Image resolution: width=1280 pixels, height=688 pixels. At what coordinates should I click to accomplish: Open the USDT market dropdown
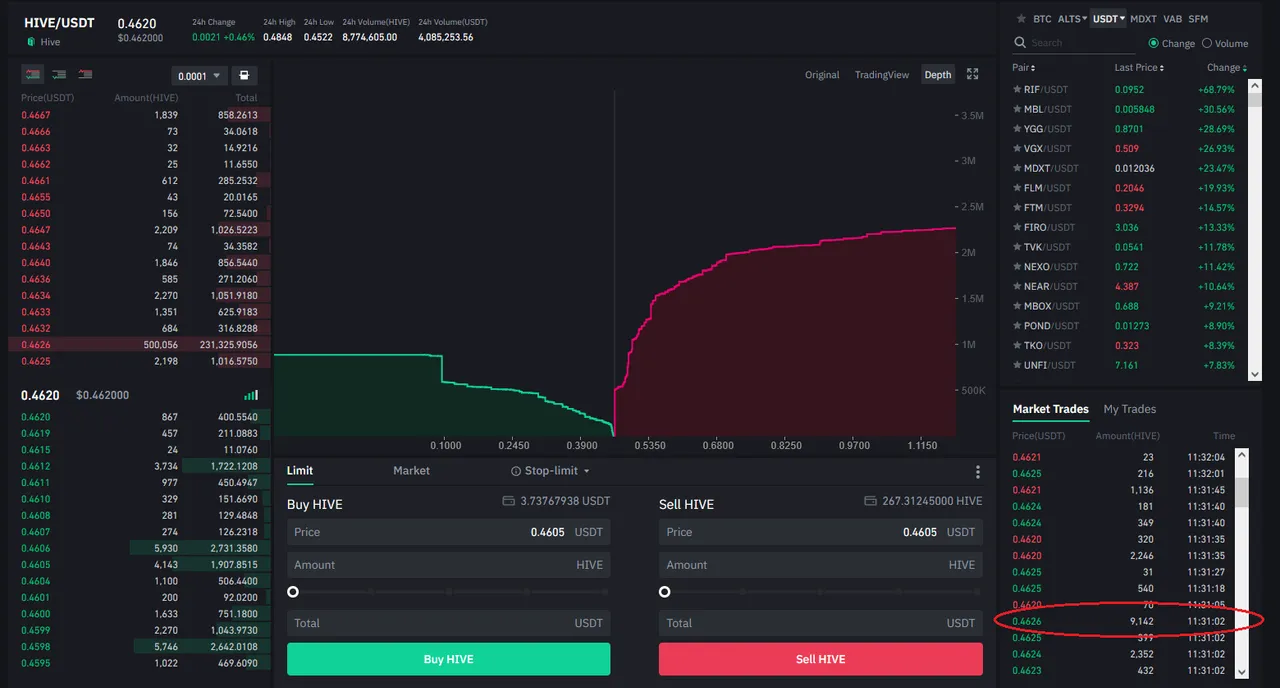click(1109, 19)
